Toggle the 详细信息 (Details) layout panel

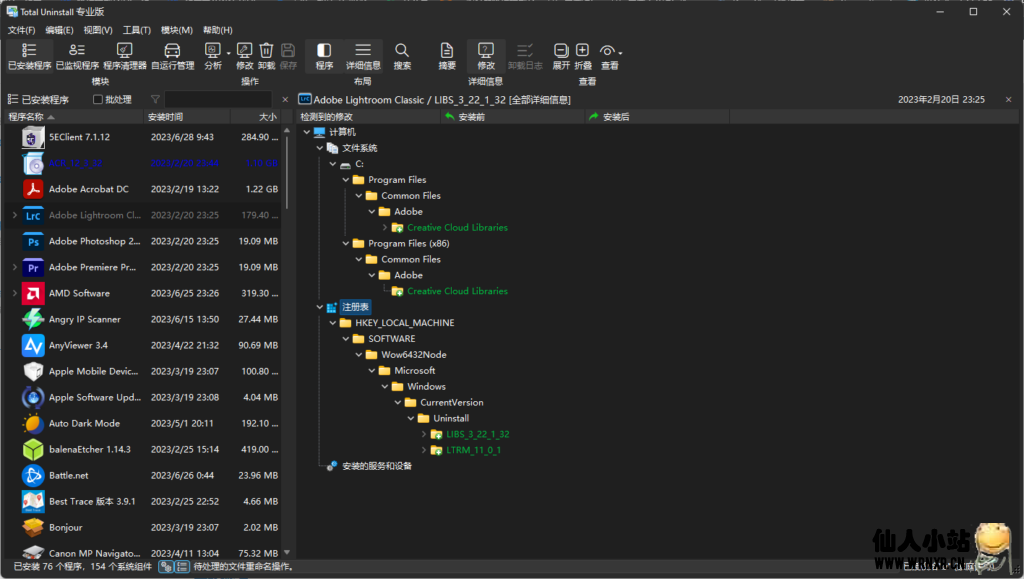point(363,56)
